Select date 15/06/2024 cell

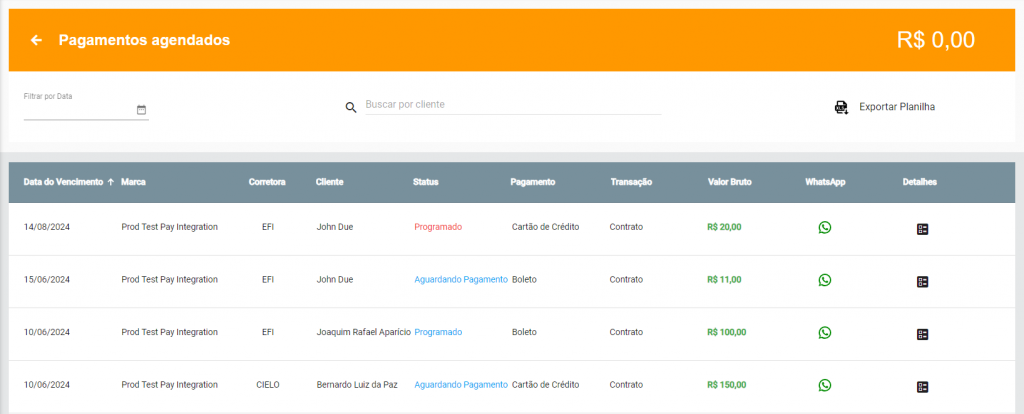[47, 279]
